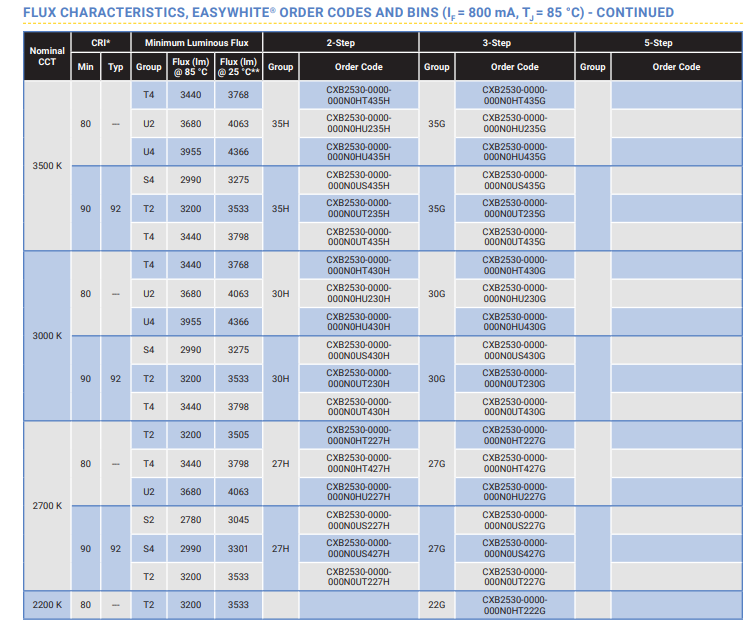The image size is (756, 640).
Task: Click flux value 3045 in S2 row
Action: (239, 520)
